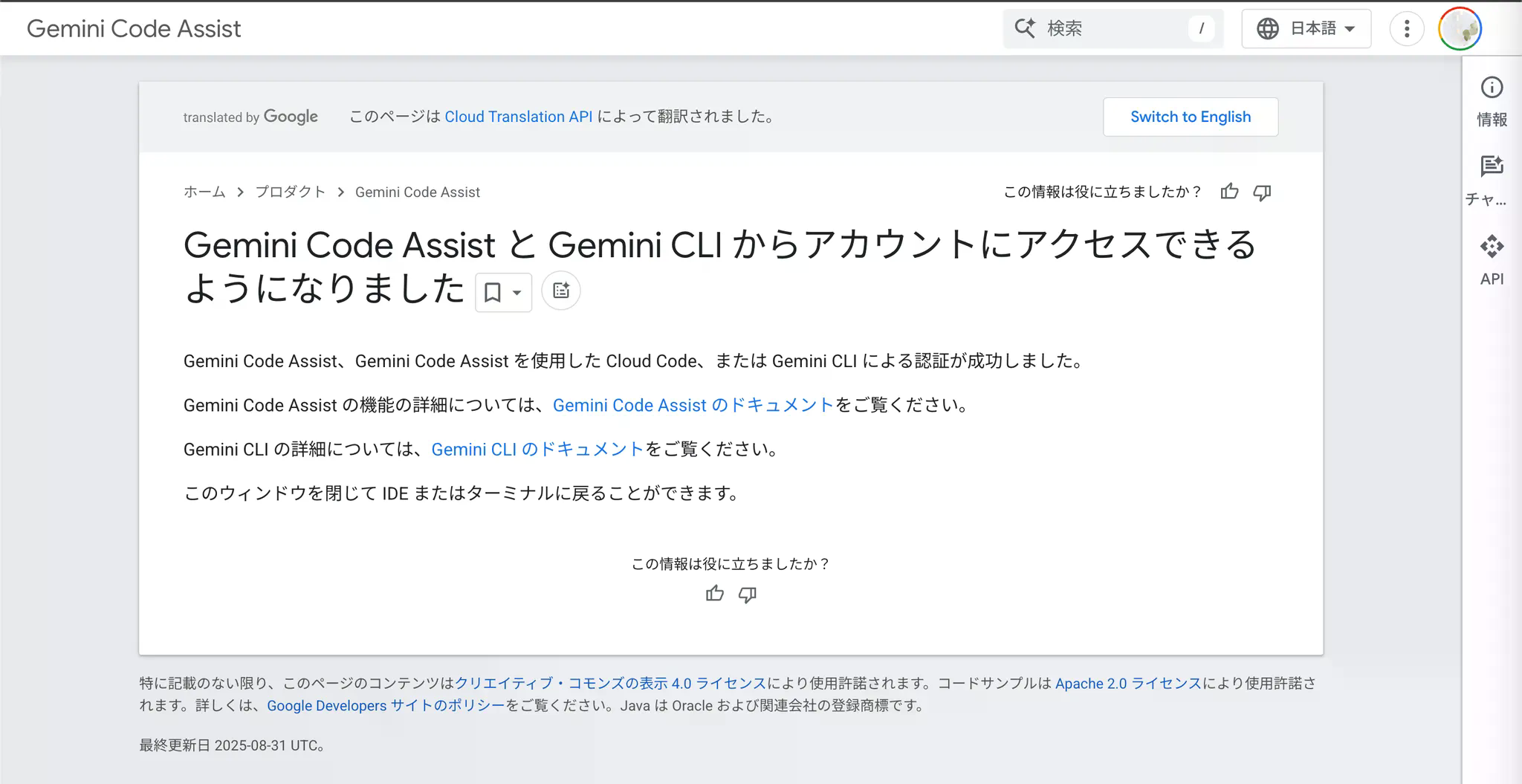The image size is (1522, 784).
Task: Click the 最終更新日 2025-08-31 UTC text
Action: click(x=233, y=745)
